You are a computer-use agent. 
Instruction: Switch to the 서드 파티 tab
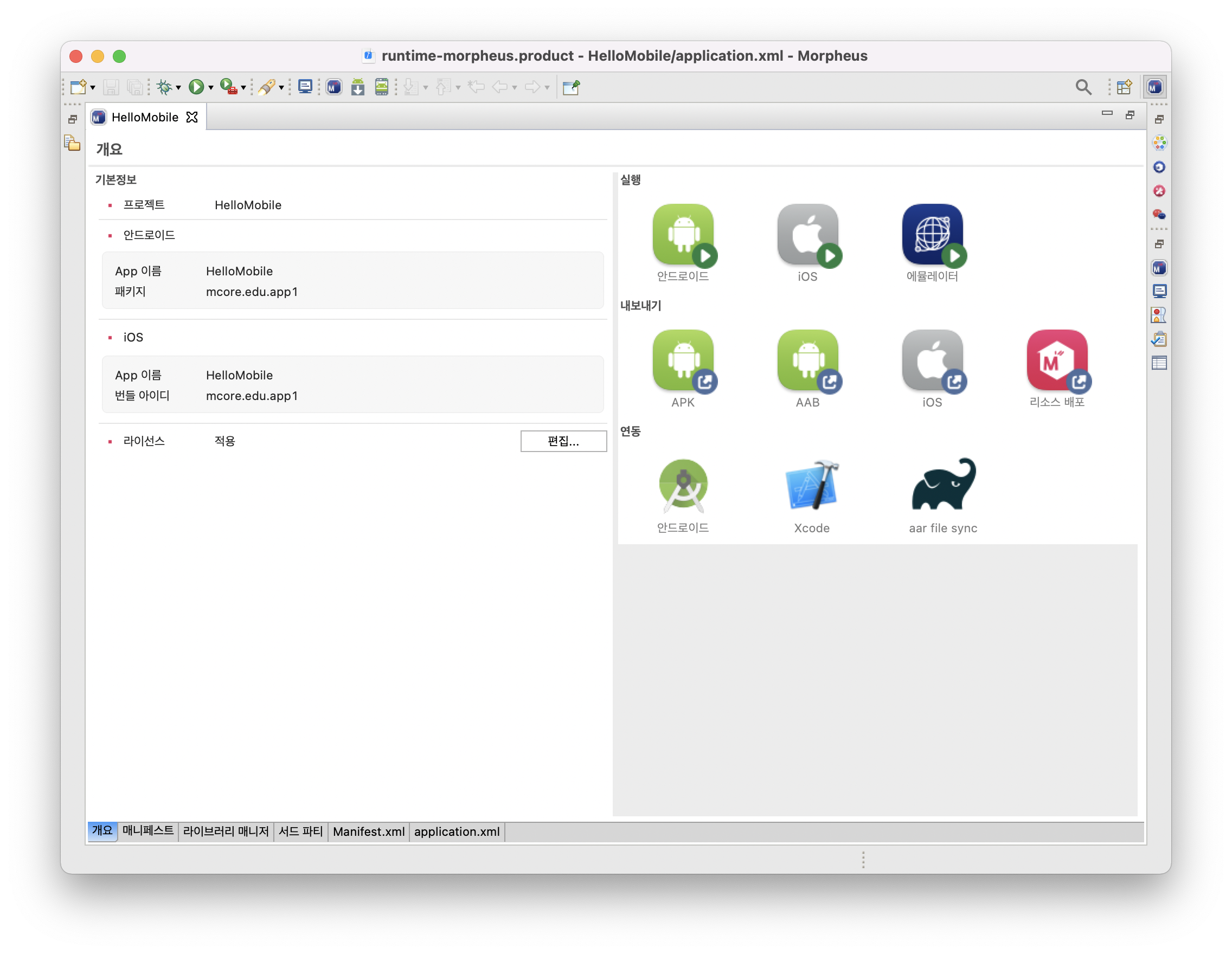coord(300,831)
